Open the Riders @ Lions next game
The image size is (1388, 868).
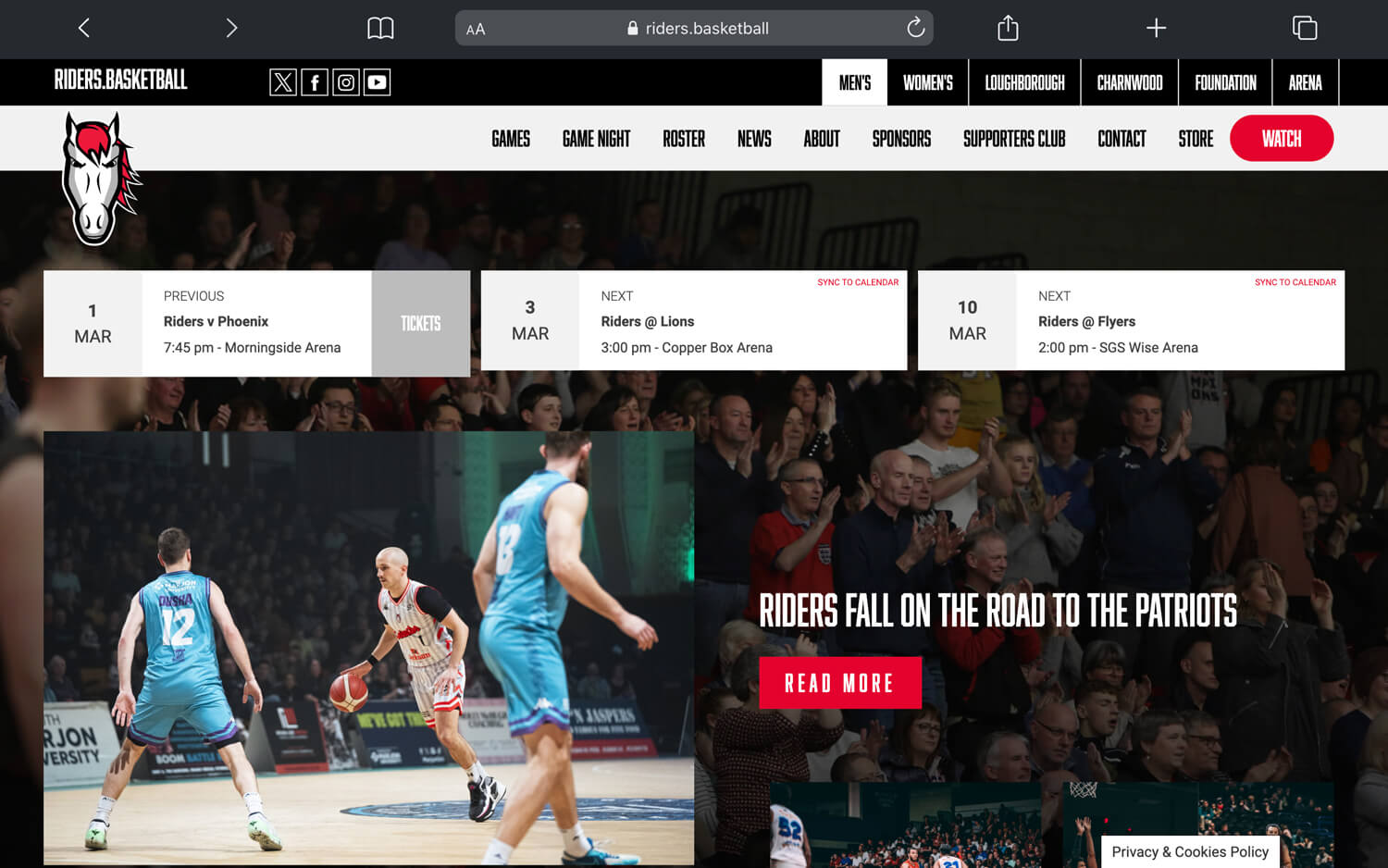pos(648,321)
